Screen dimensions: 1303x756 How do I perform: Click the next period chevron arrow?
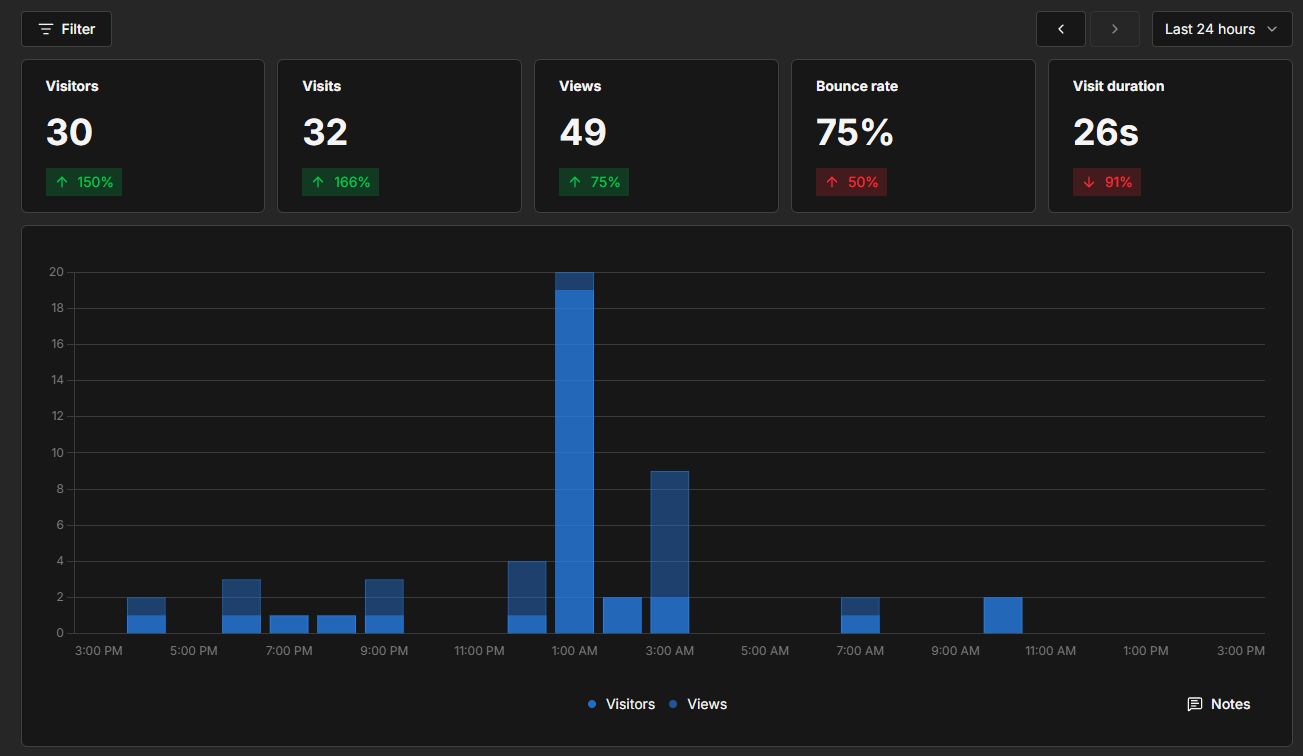coord(1114,29)
